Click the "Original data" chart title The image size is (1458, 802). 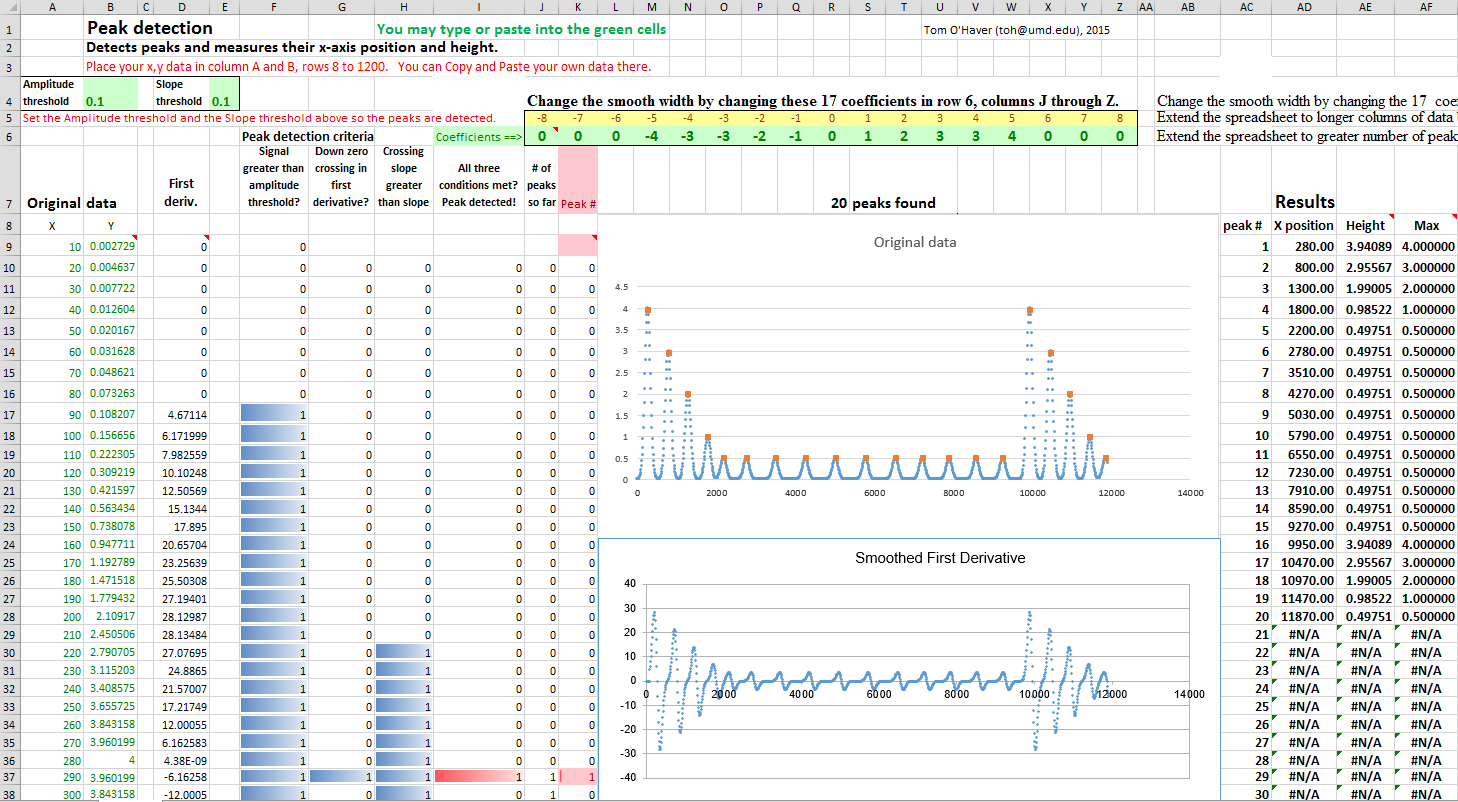pyautogui.click(x=915, y=242)
